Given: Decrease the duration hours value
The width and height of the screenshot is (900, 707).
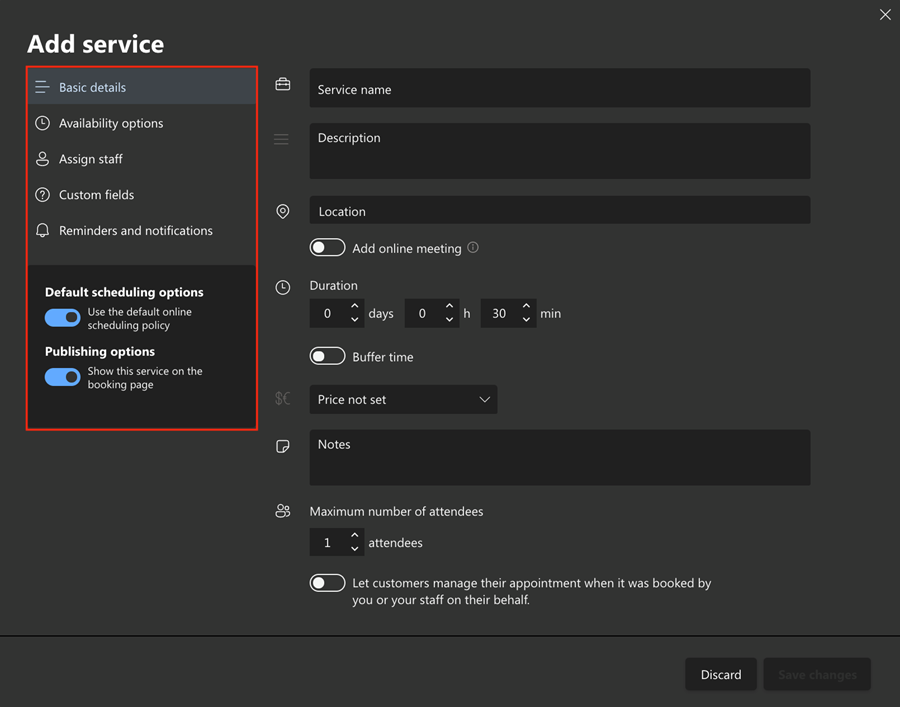Looking at the screenshot, I should (x=449, y=320).
